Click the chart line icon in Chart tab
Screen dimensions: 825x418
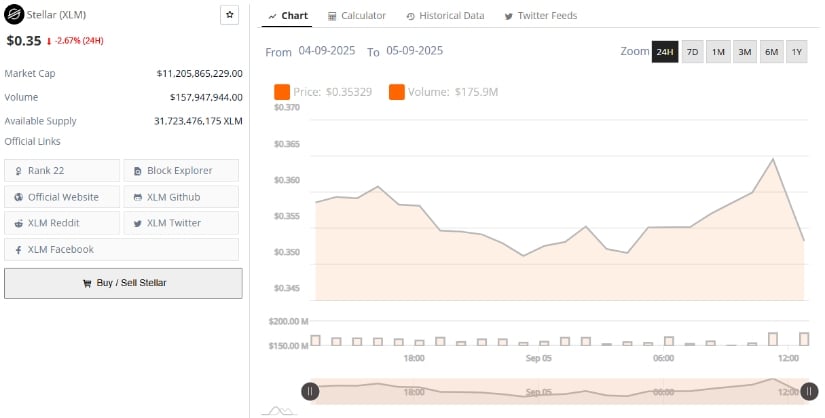[x=273, y=16]
